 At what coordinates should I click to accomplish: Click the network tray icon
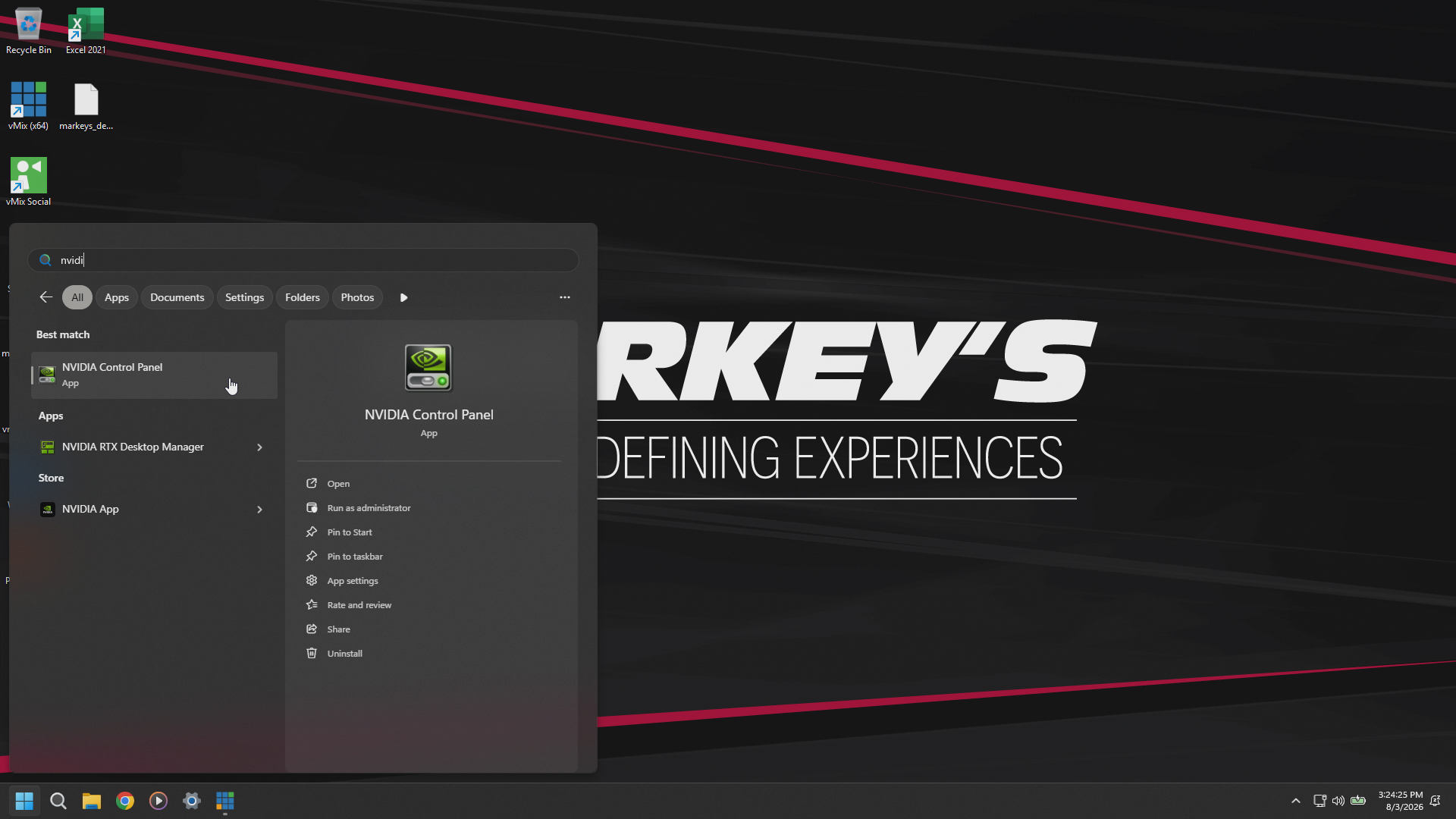[x=1319, y=801]
